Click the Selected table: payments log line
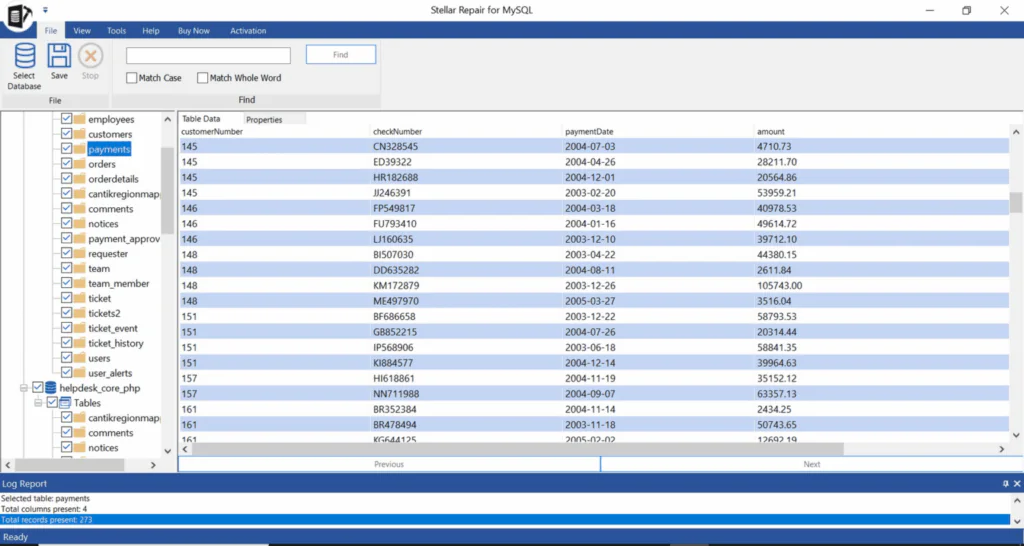Screen dimensions: 1024x546 46,498
